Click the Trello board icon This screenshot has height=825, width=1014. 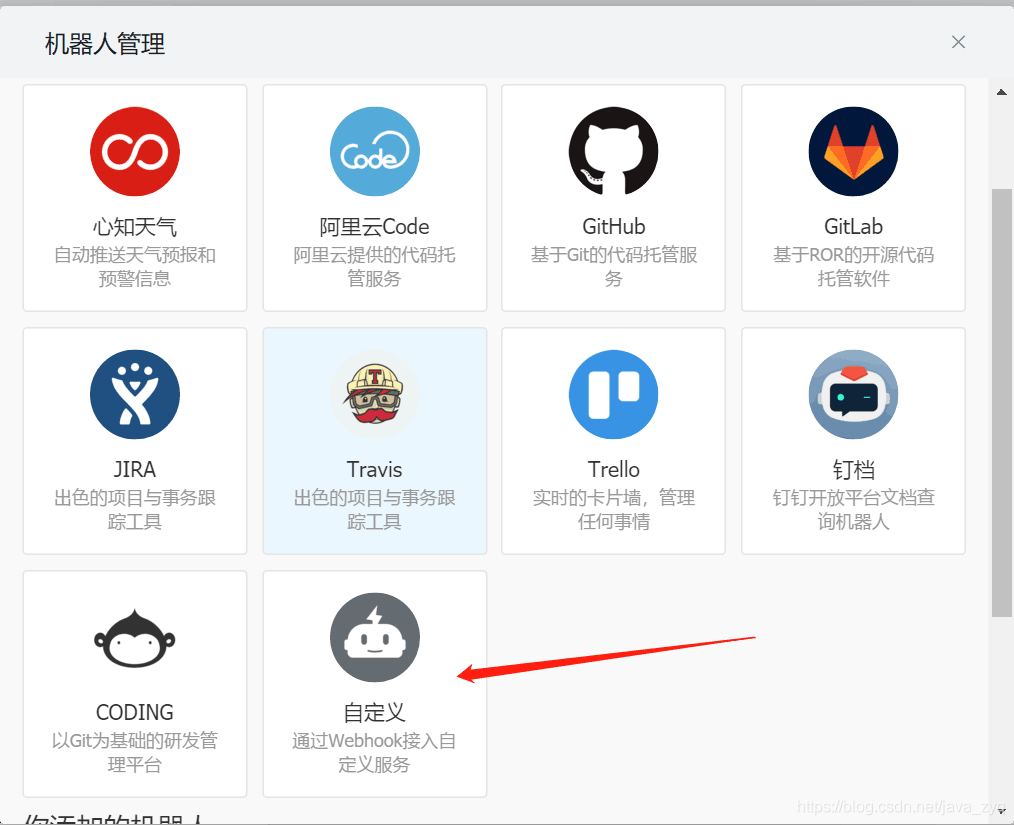pos(614,394)
